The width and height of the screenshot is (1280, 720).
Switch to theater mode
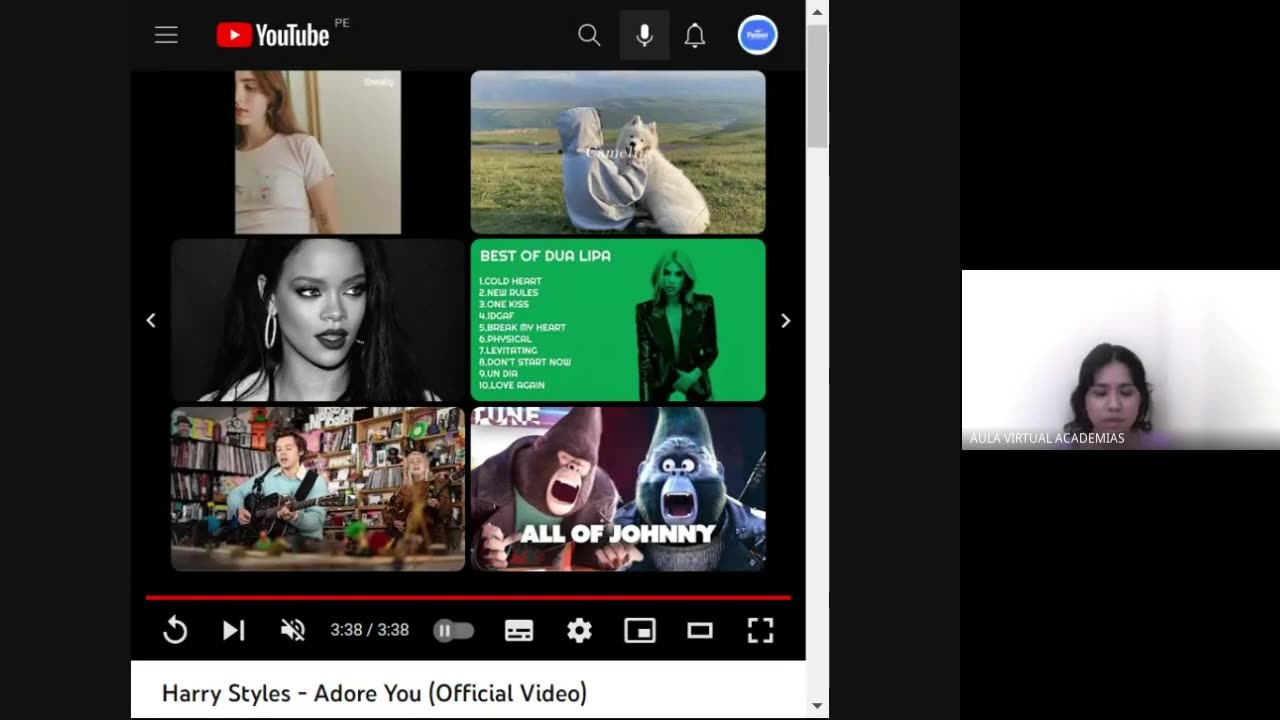pyautogui.click(x=700, y=630)
